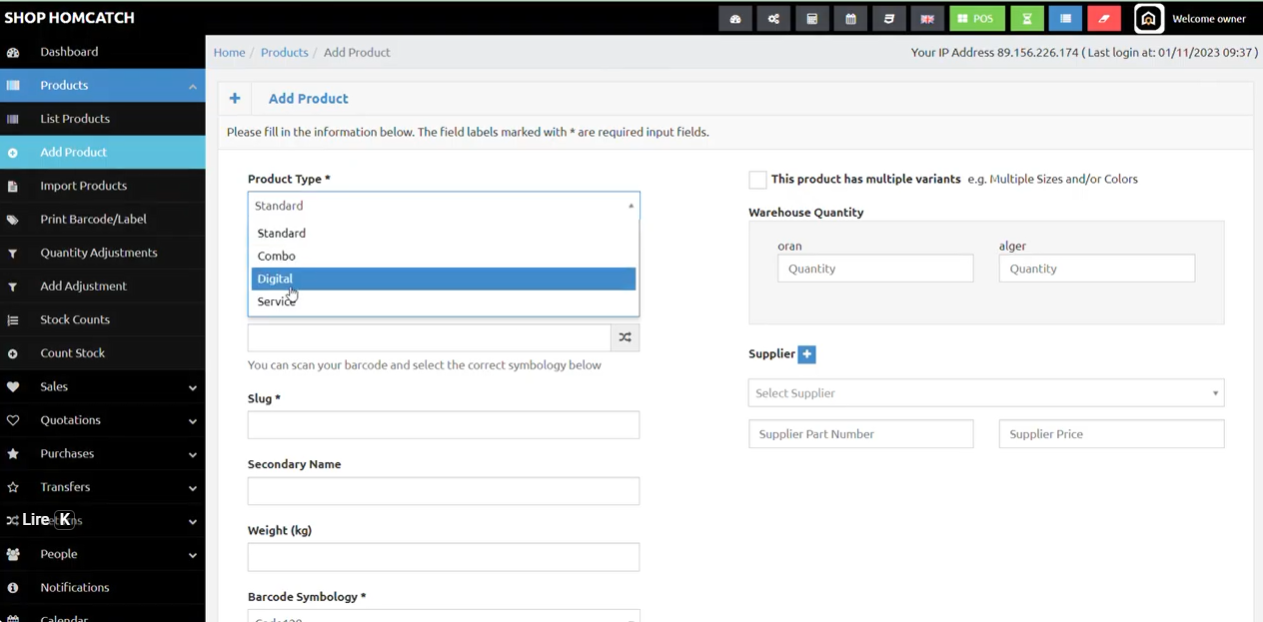Click the Supplier Part Number field
The image size is (1263, 622).
[x=861, y=434]
